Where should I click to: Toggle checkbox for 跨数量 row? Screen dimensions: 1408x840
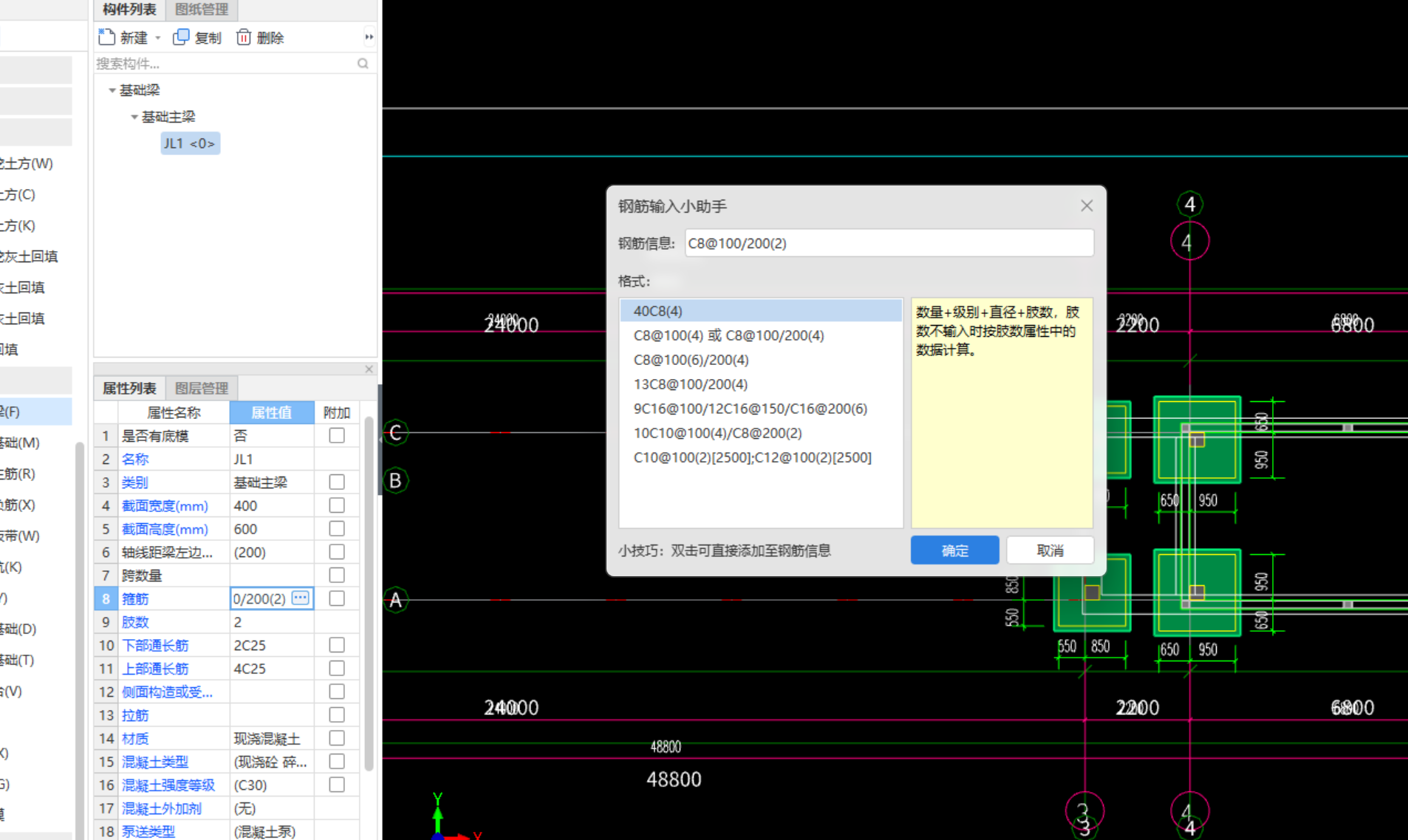(x=337, y=575)
